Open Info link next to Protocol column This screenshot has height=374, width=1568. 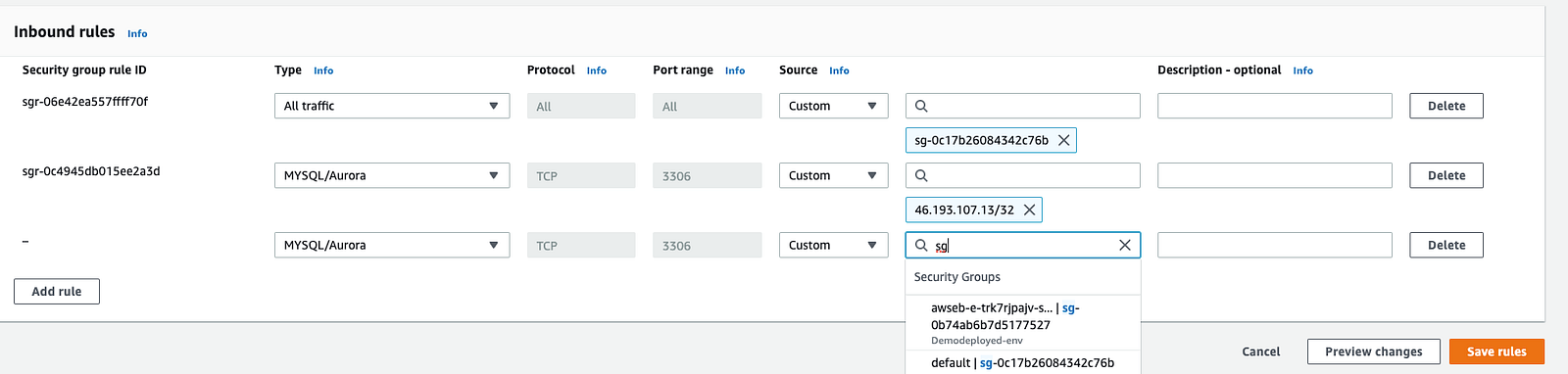click(597, 70)
